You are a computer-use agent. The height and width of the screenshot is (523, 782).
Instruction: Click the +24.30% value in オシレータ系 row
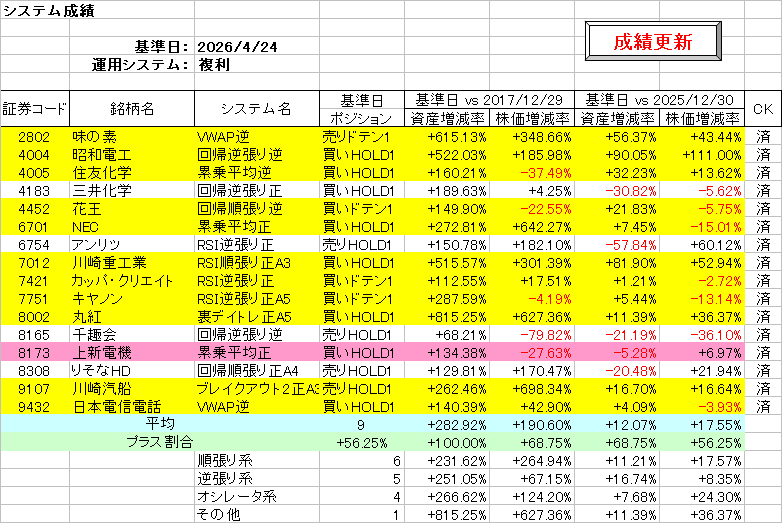(702, 496)
